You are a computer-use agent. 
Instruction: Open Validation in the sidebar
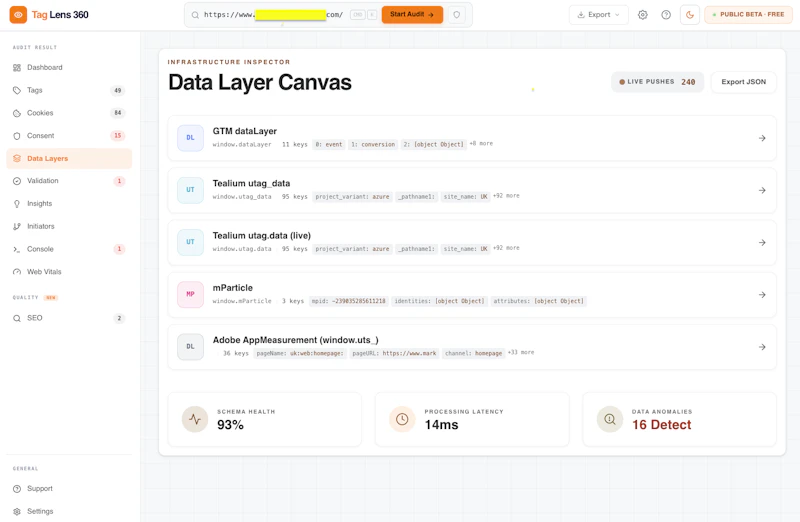tap(69, 181)
